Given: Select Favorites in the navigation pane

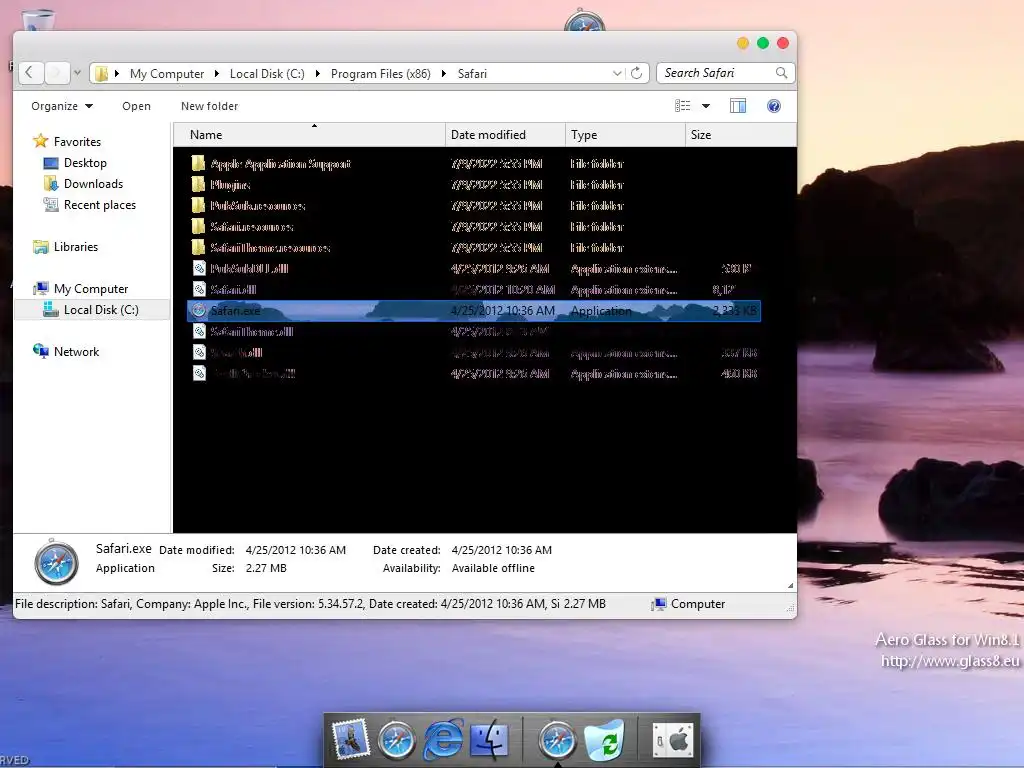Looking at the screenshot, I should (x=77, y=142).
